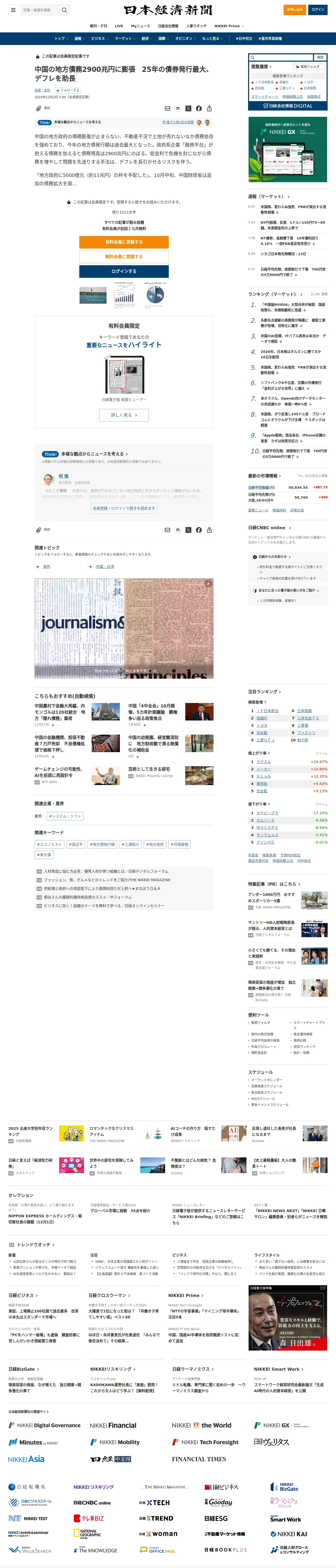336x1568 pixels.
Task: Click the blue ログインする button
Action: coord(124,272)
